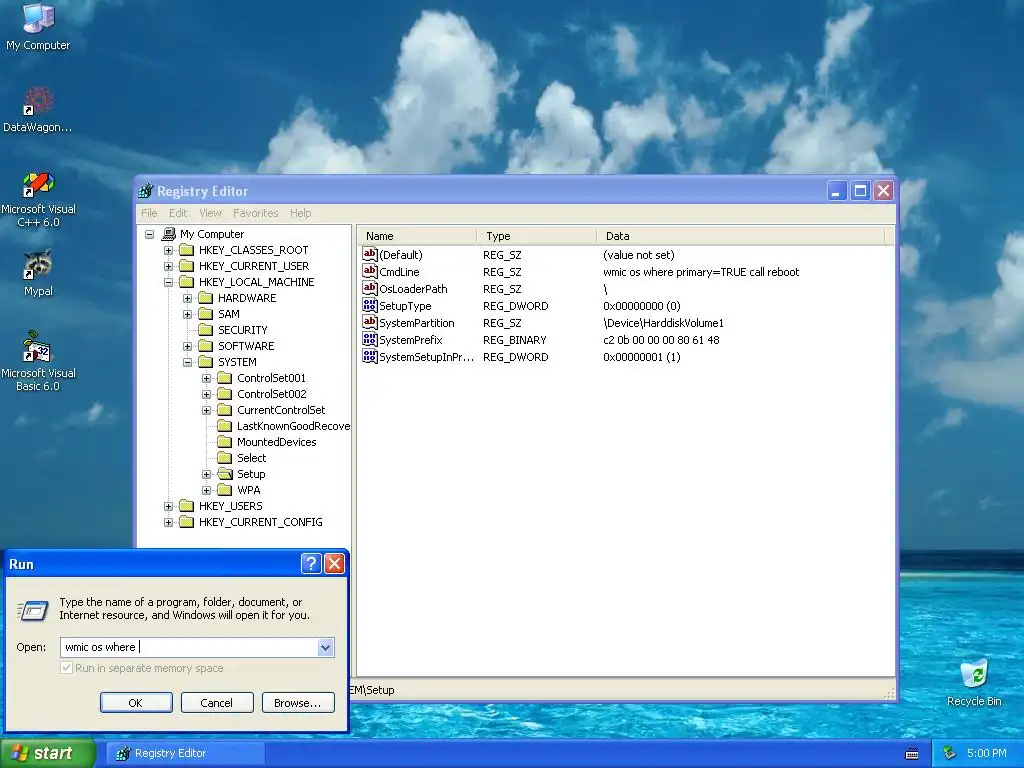Select the SECURITY key folder icon
1024x768 pixels.
point(206,330)
